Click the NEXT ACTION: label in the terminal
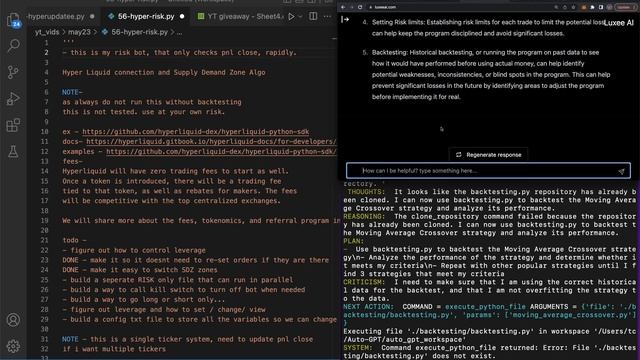Image resolution: width=640 pixels, height=360 pixels. tap(369, 307)
